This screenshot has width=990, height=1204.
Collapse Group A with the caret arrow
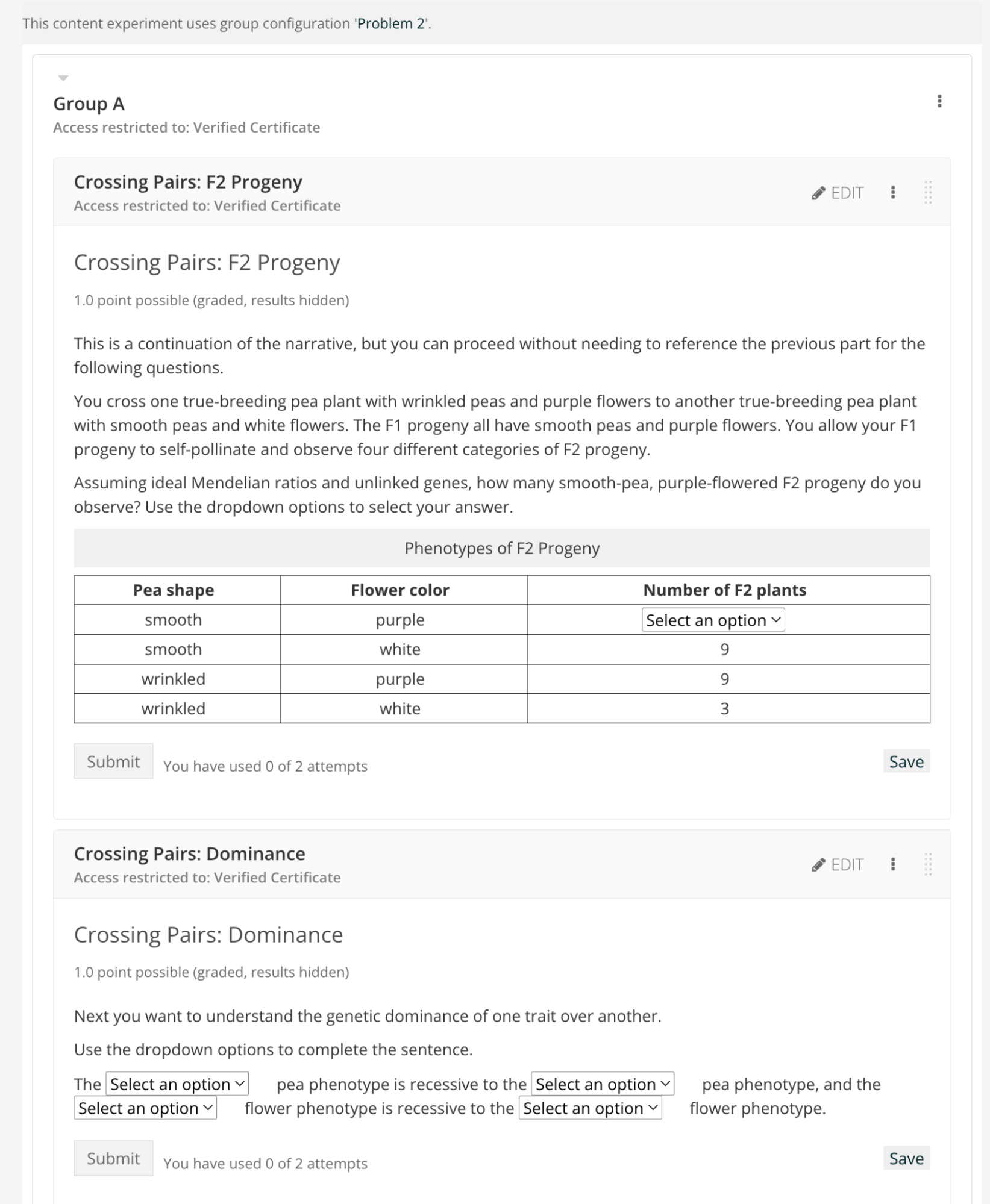pos(63,78)
